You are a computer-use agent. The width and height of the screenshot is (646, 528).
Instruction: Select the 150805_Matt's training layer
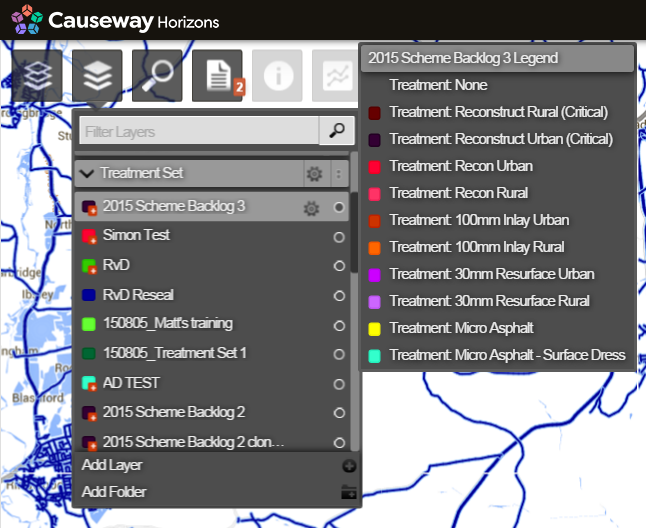point(167,323)
